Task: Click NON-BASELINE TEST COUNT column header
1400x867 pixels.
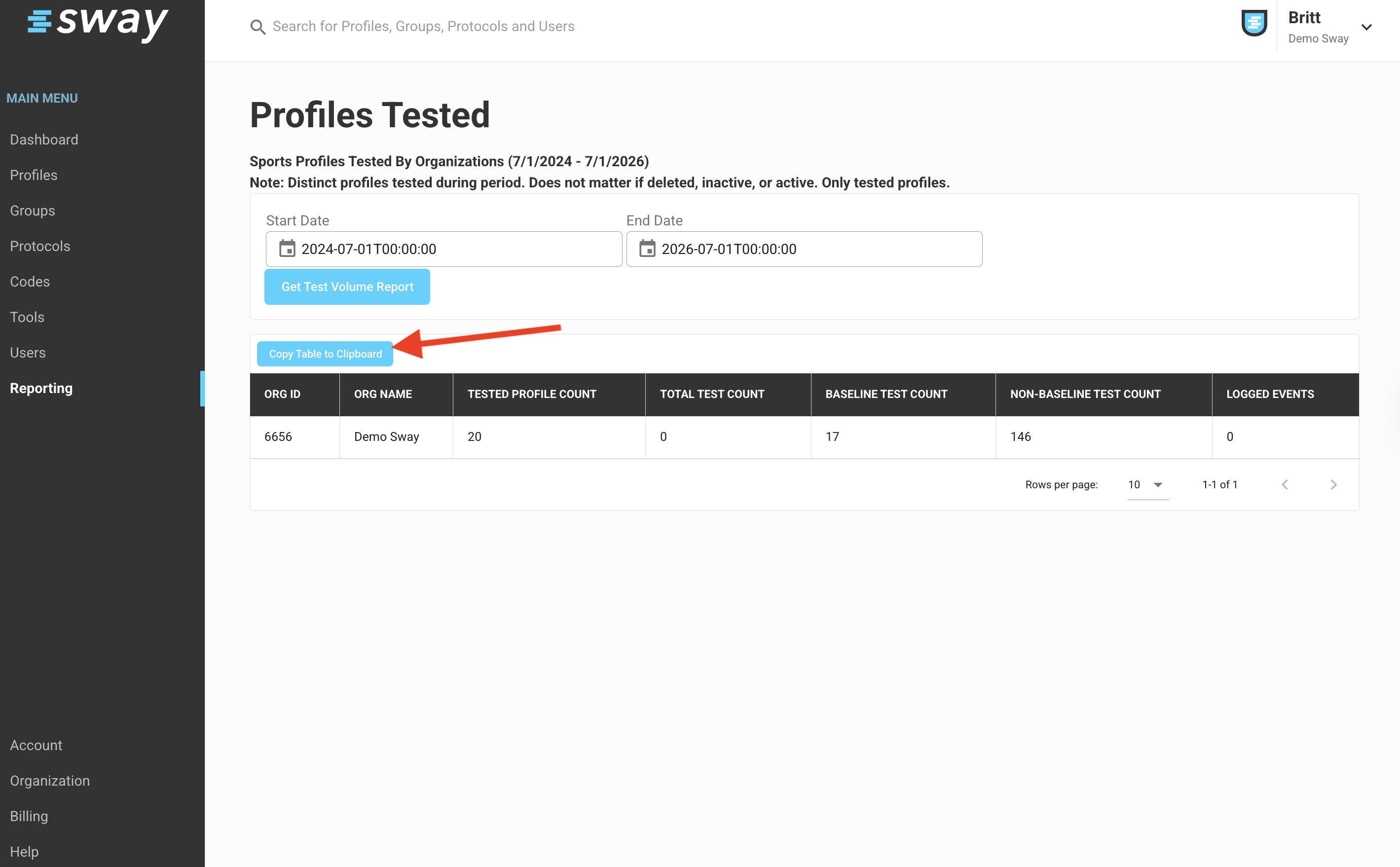Action: point(1104,395)
